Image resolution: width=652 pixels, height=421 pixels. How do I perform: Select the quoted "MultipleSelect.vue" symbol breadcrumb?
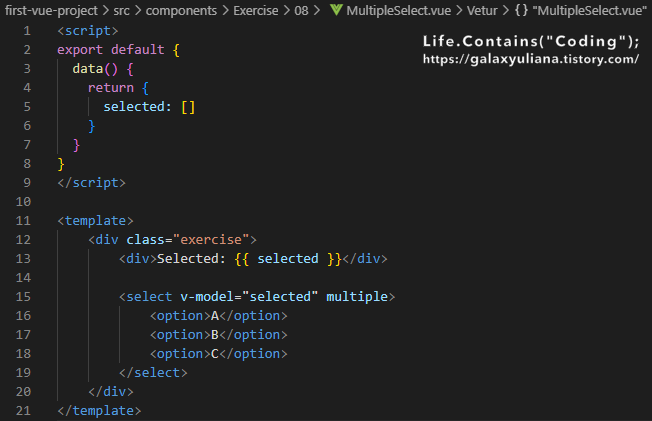pos(590,10)
